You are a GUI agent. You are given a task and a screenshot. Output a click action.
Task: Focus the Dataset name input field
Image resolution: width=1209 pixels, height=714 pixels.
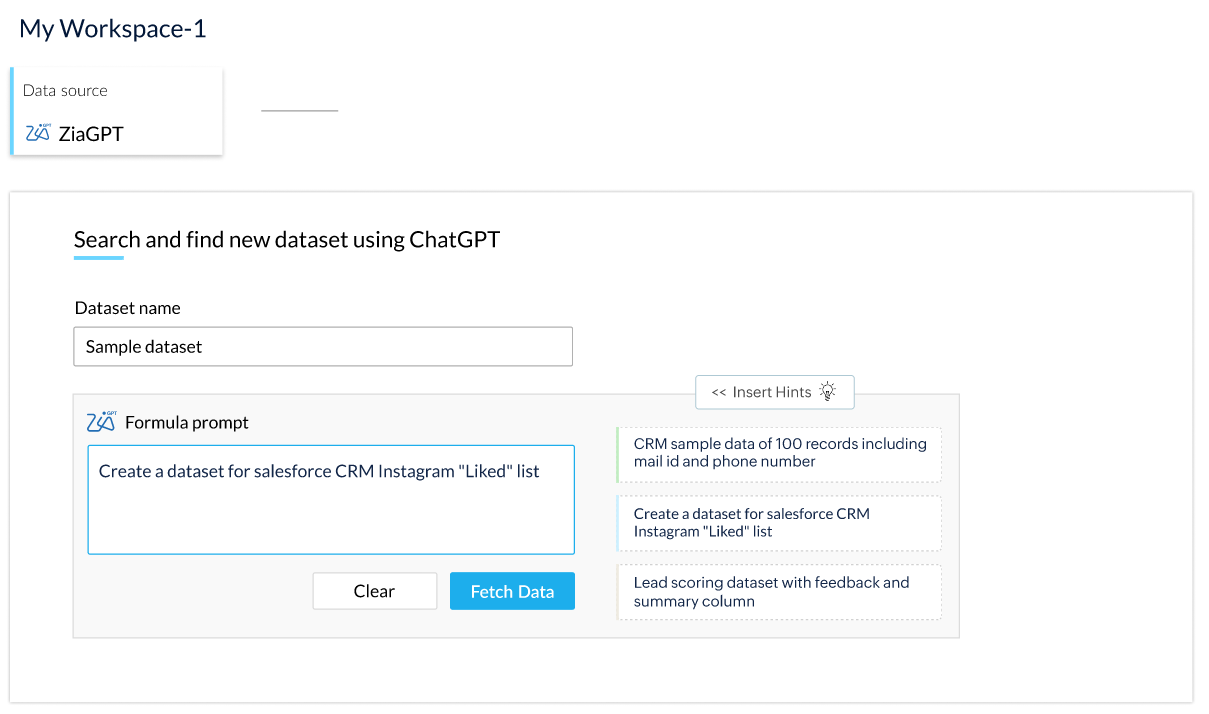pos(323,347)
